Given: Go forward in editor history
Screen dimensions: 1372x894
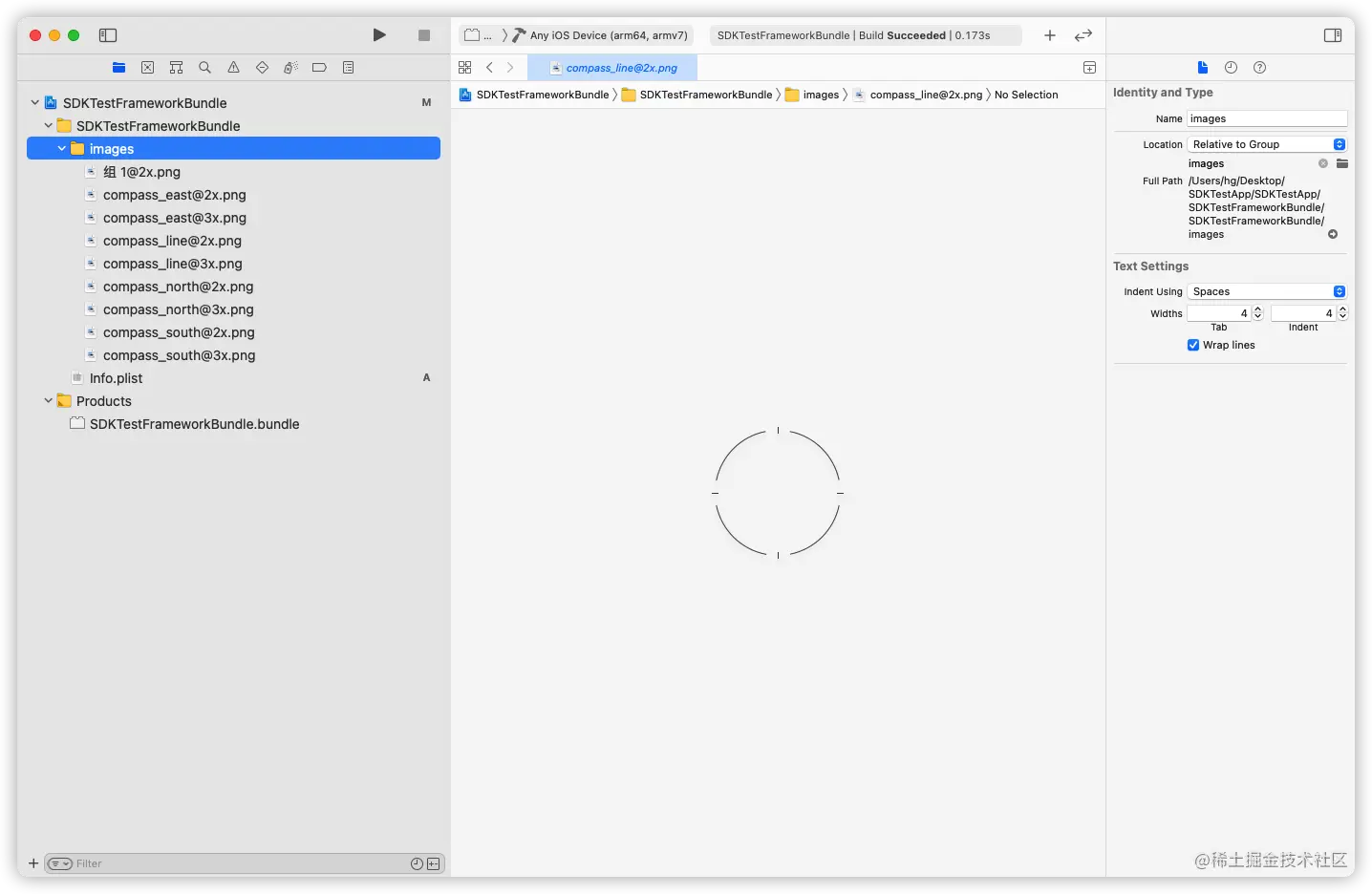Looking at the screenshot, I should point(510,68).
